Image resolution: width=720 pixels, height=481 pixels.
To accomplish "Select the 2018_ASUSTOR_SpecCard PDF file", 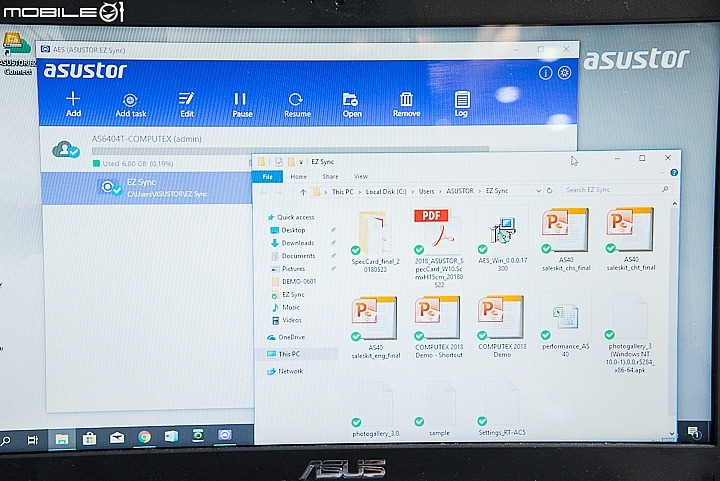I will (439, 248).
